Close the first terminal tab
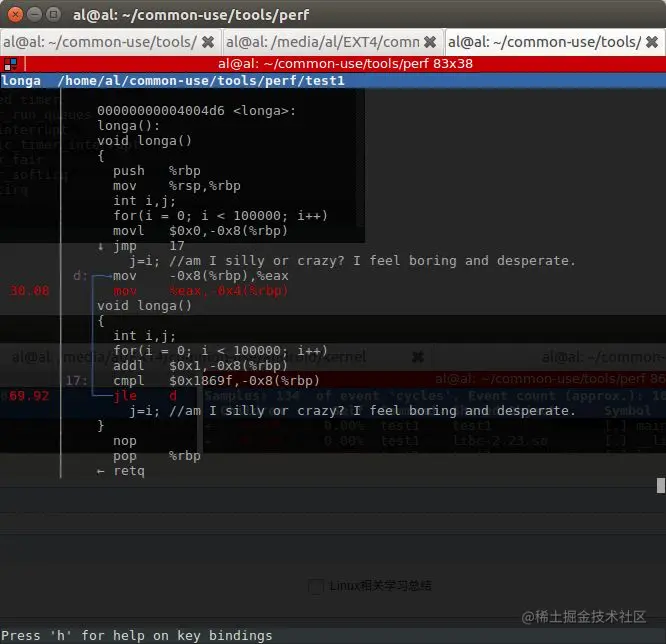Viewport: 666px width, 644px height. (208, 42)
